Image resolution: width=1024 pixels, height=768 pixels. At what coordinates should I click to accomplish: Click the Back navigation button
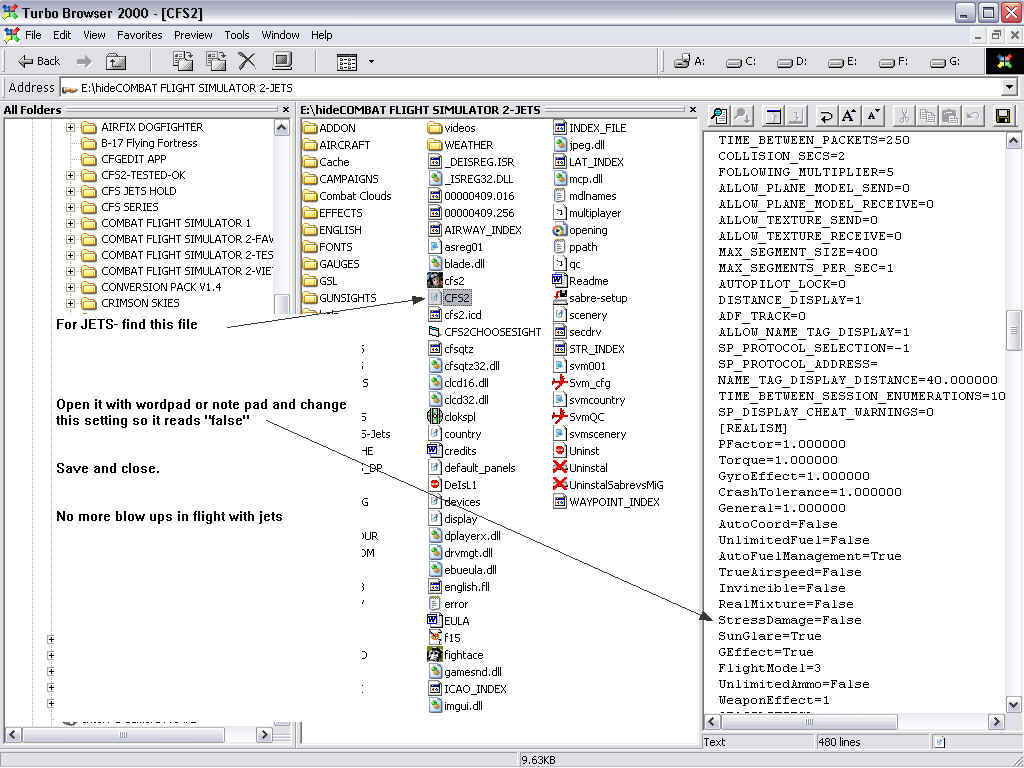point(39,61)
